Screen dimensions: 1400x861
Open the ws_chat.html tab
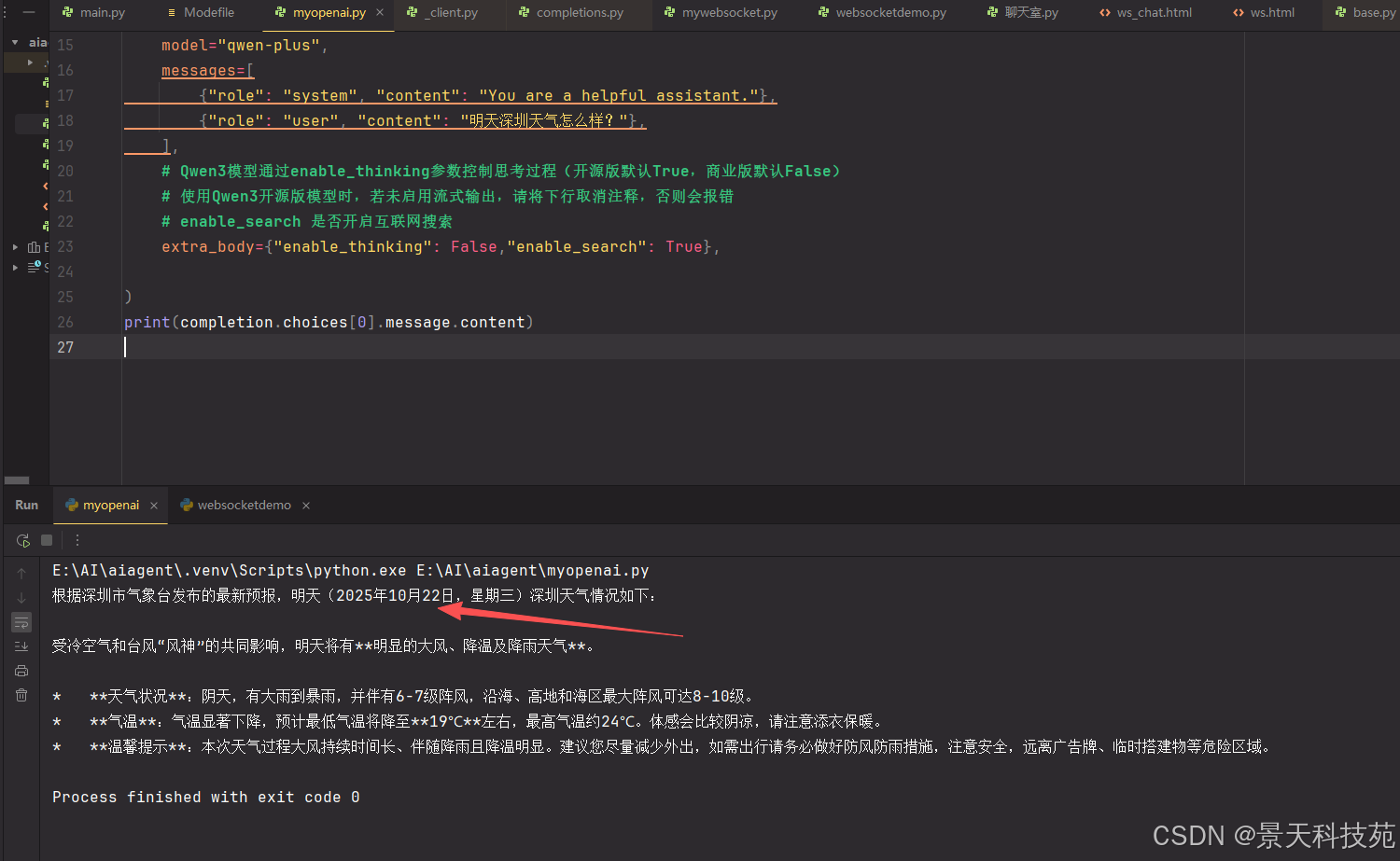click(x=1145, y=12)
